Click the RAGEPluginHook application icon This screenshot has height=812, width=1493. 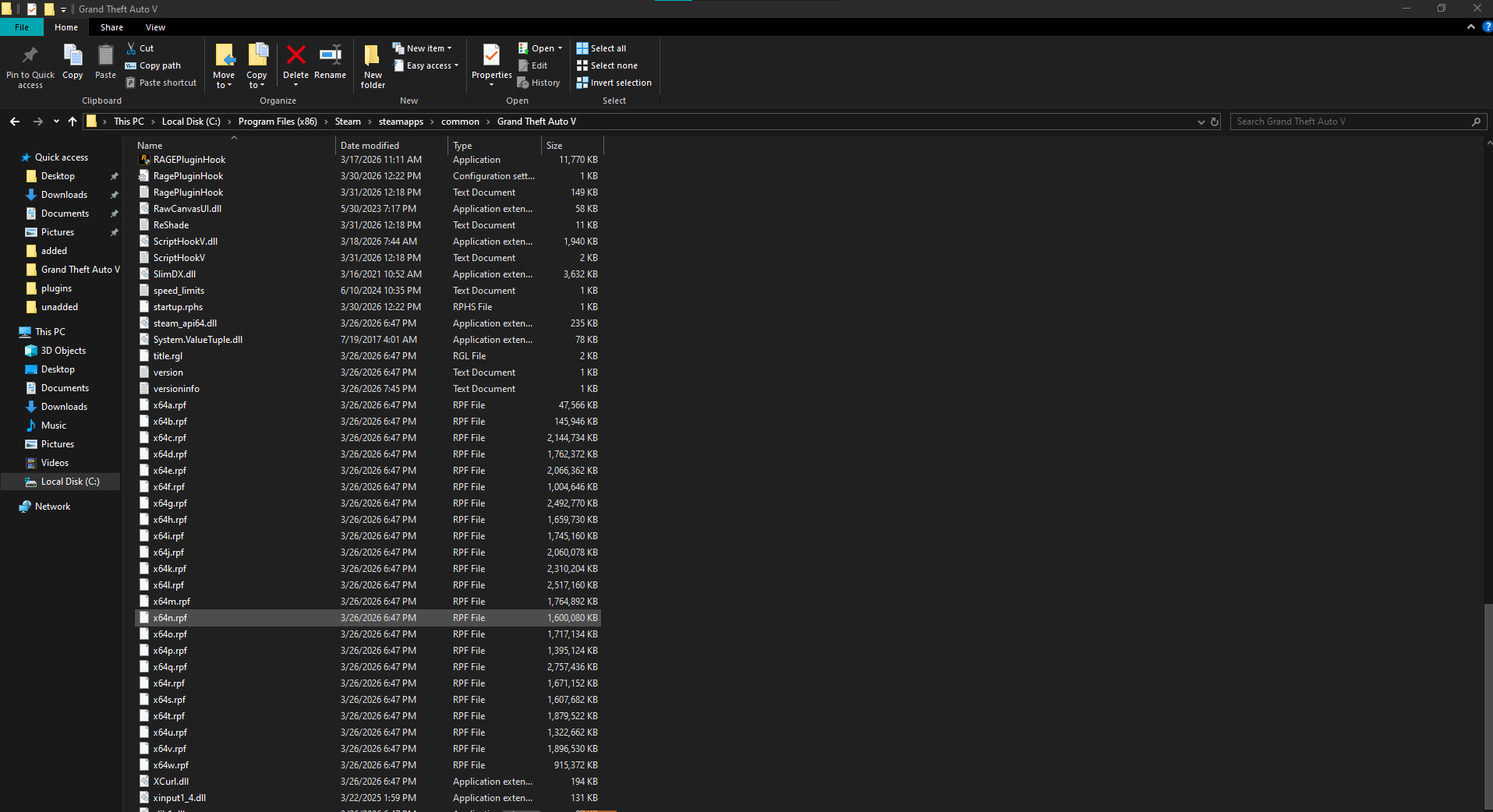144,160
